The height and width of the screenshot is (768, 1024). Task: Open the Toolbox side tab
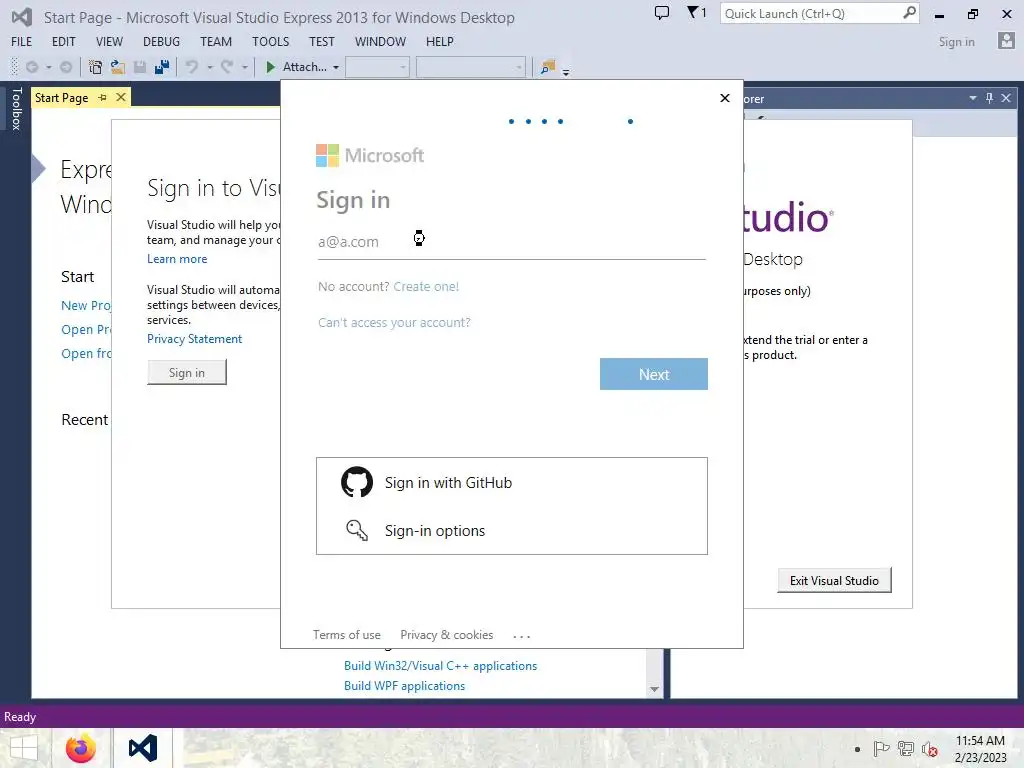(x=16, y=109)
